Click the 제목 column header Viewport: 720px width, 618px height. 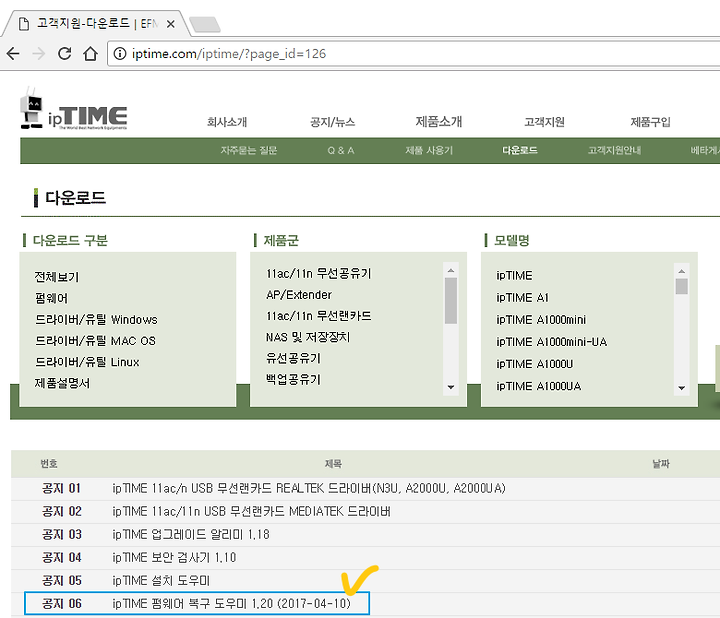[x=333, y=464]
